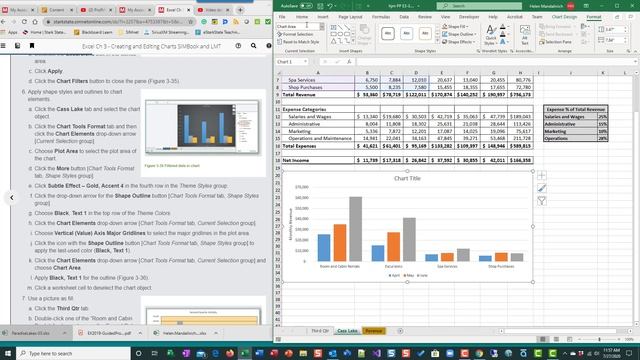Open Chart Filters funnel button beside chart

[x=542, y=201]
